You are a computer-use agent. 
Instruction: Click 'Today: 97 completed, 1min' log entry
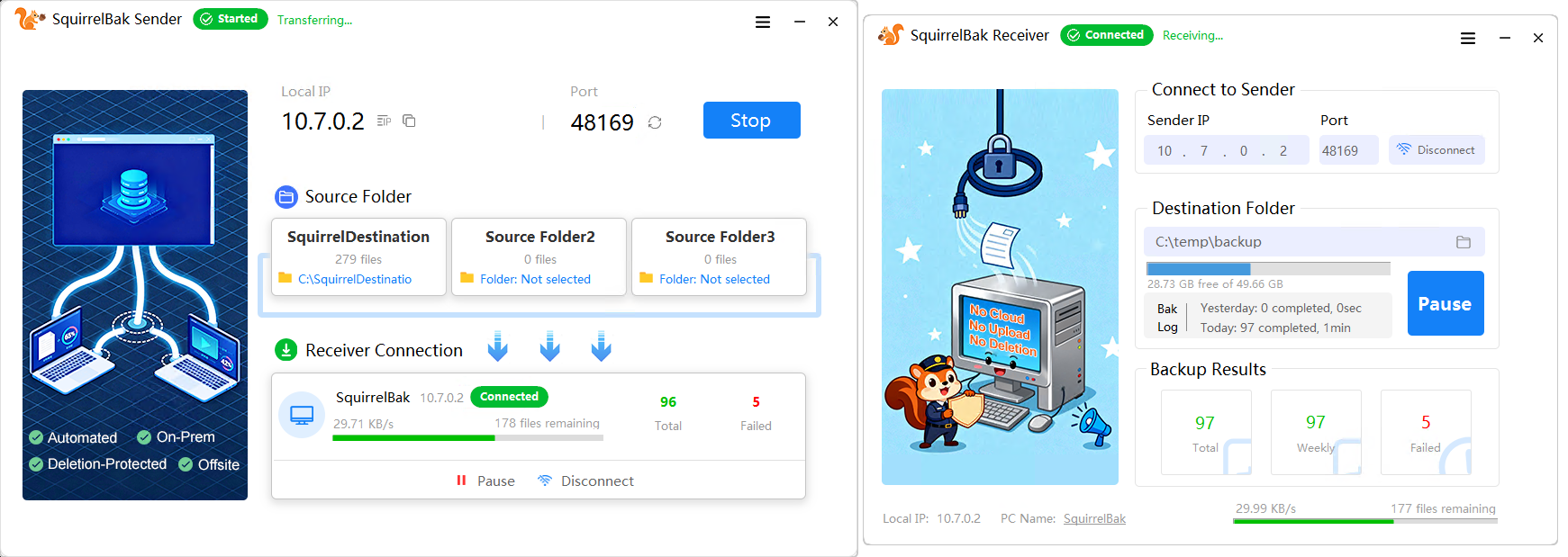[x=1275, y=328]
